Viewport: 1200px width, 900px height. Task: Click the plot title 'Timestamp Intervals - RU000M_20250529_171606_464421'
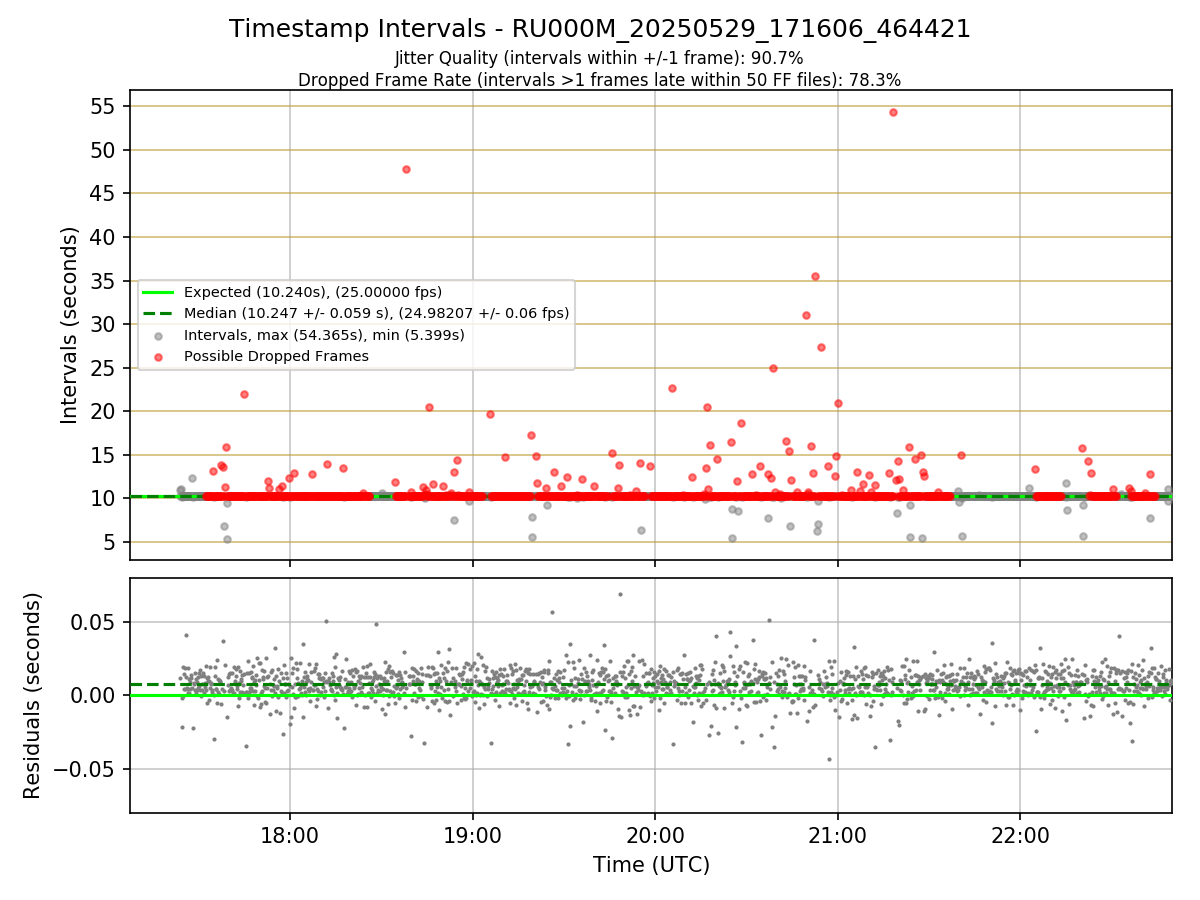[x=600, y=29]
